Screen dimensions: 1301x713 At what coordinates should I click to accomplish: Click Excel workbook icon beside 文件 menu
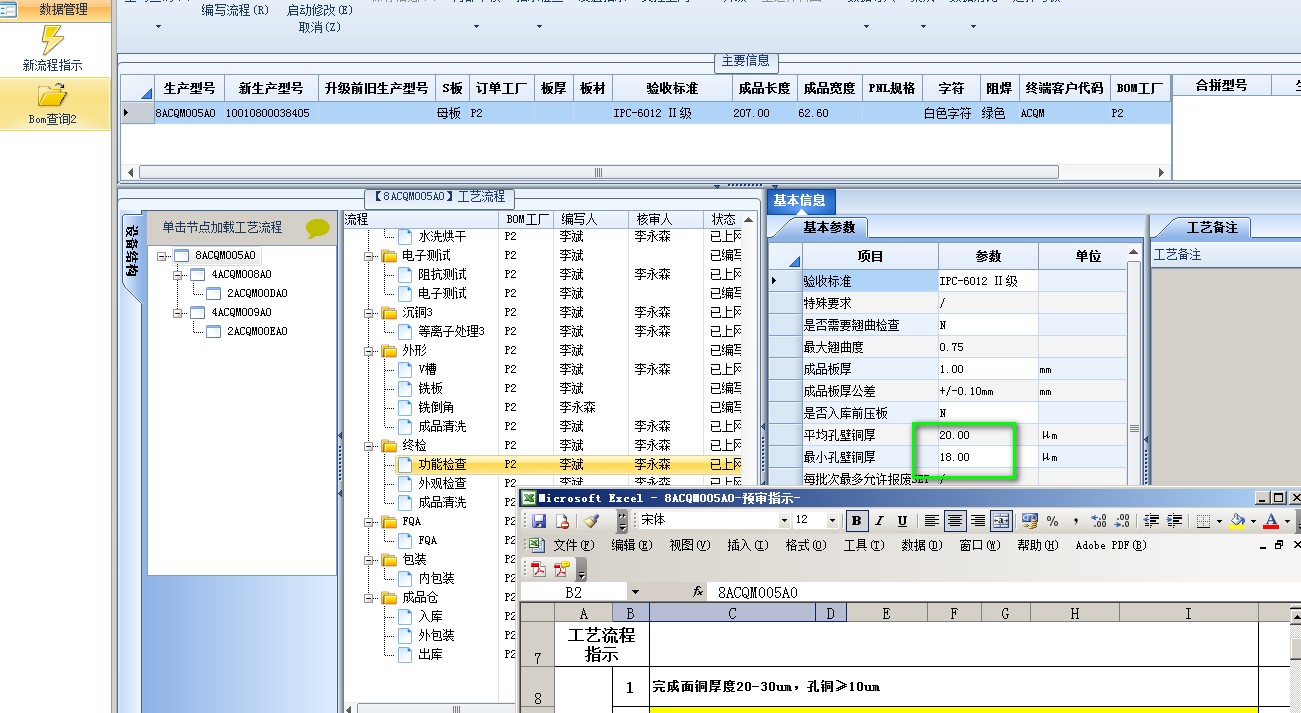pyautogui.click(x=536, y=545)
